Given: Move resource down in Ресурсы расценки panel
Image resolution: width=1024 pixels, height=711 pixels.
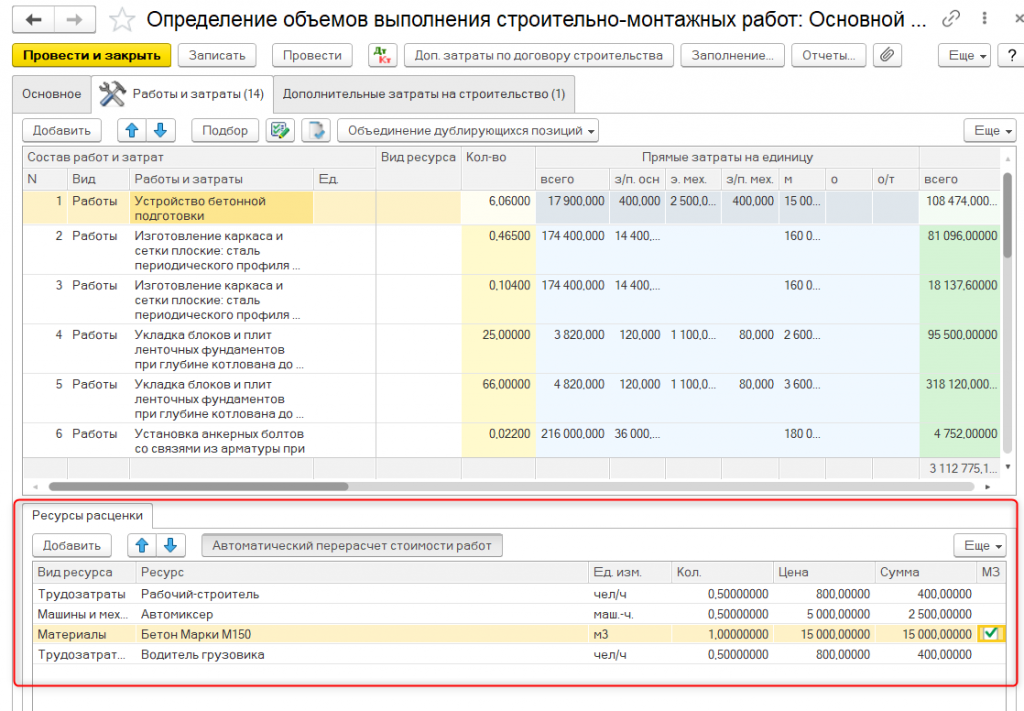Looking at the screenshot, I should [x=170, y=545].
